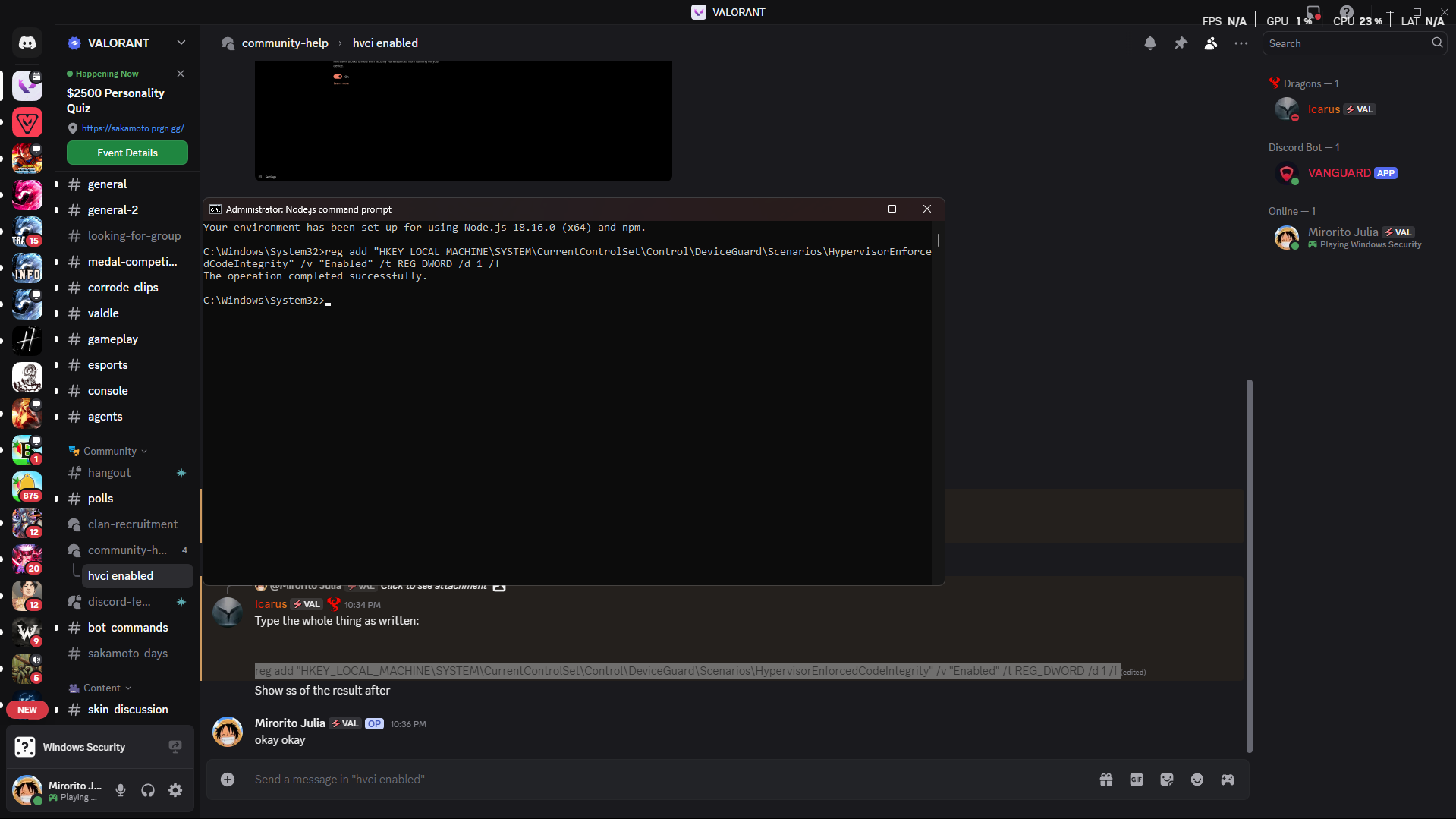Mute the microphone
The image size is (1456, 819).
pos(121,790)
